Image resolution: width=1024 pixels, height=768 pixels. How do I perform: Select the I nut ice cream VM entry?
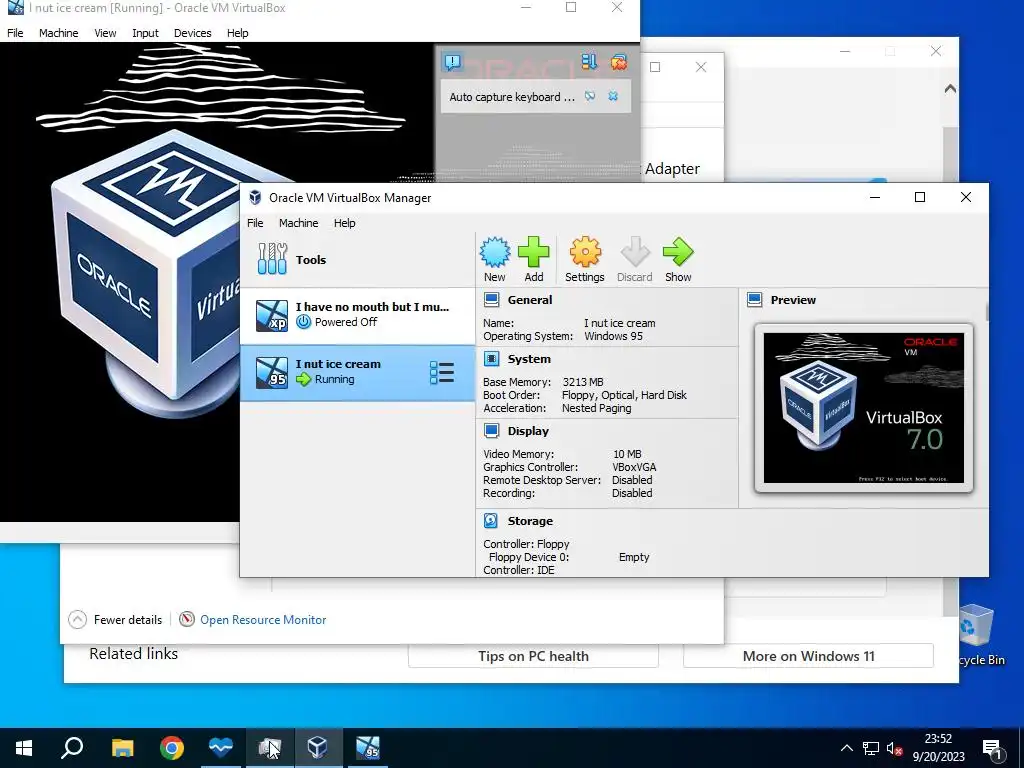pyautogui.click(x=357, y=373)
